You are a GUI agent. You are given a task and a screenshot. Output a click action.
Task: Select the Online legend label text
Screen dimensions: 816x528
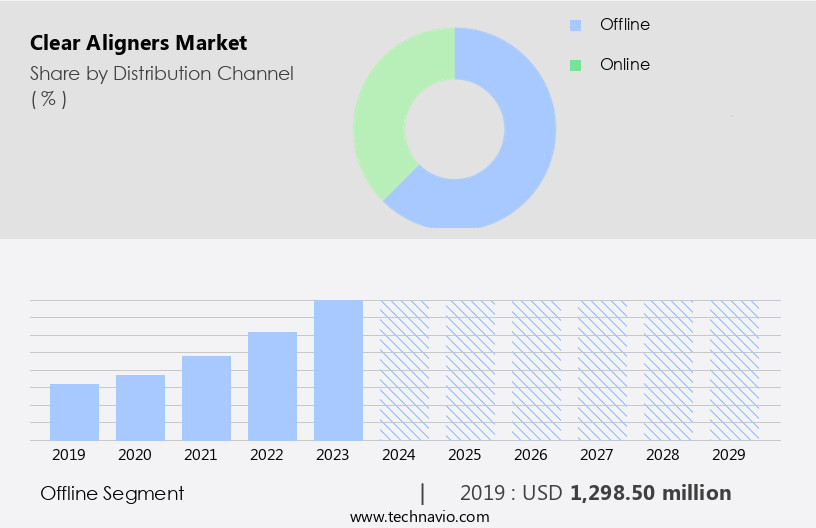click(x=625, y=65)
